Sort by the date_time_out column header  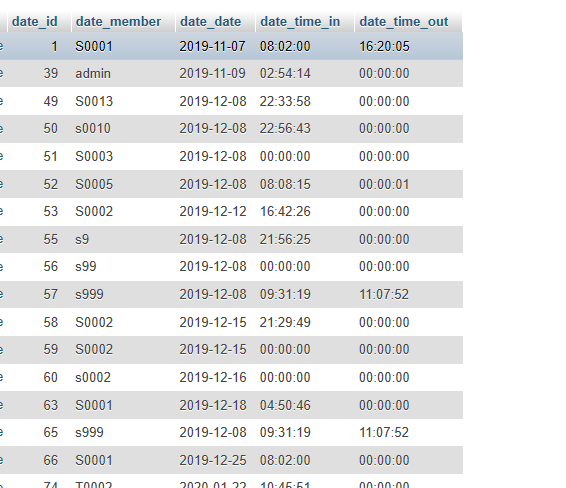(x=404, y=22)
